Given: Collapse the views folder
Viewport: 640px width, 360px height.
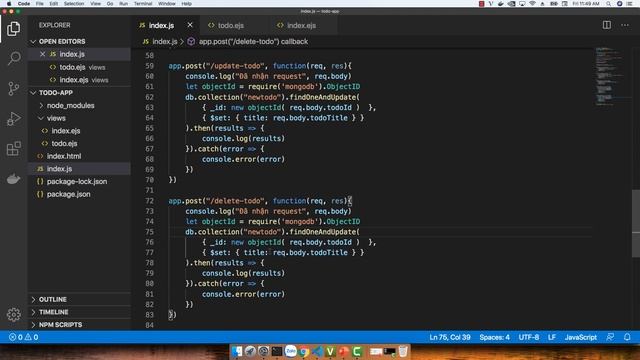Looking at the screenshot, I should click(x=56, y=118).
